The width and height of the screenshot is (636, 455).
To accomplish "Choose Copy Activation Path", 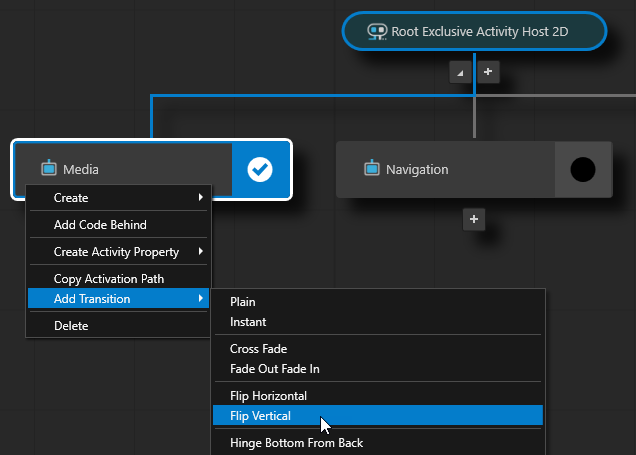I will pyautogui.click(x=118, y=279).
